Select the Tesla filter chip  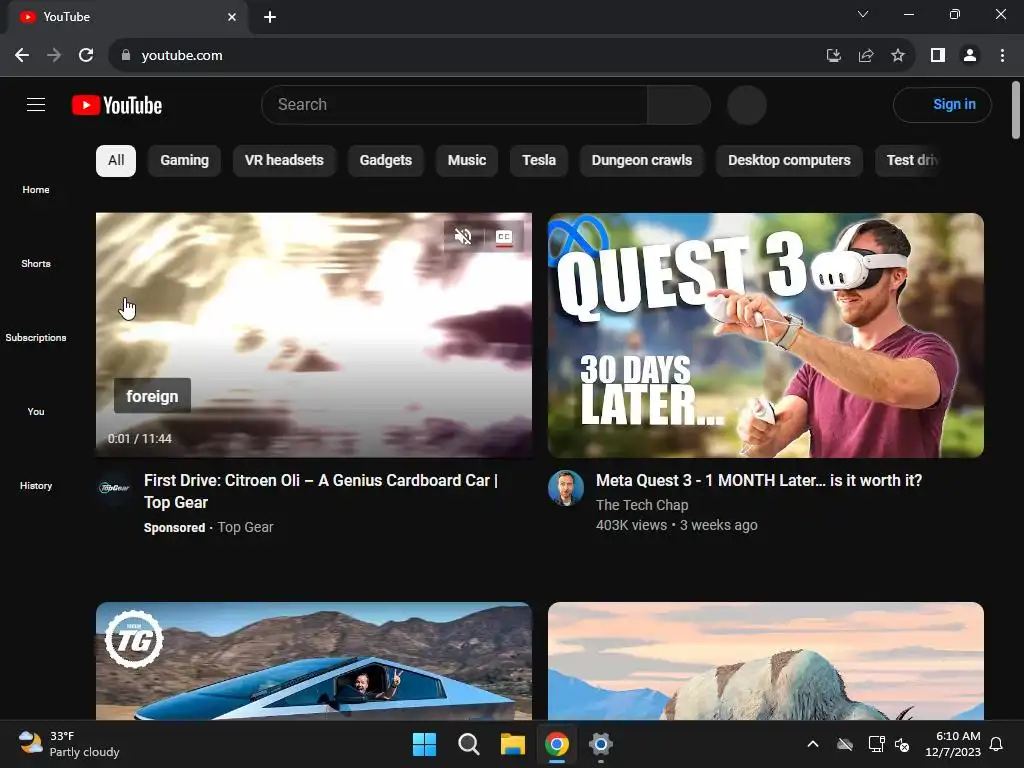coord(539,161)
